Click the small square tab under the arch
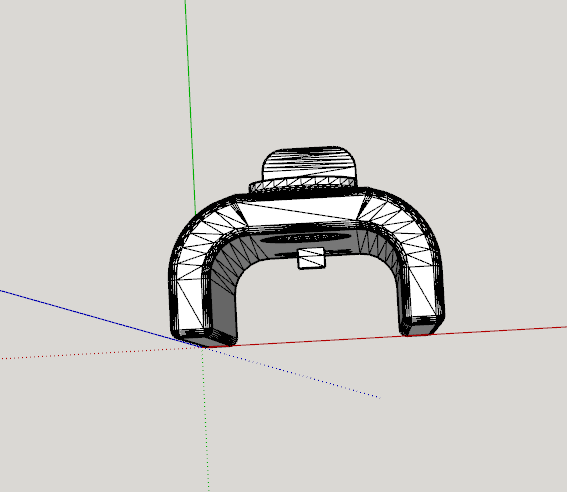This screenshot has height=492, width=567. (x=311, y=258)
